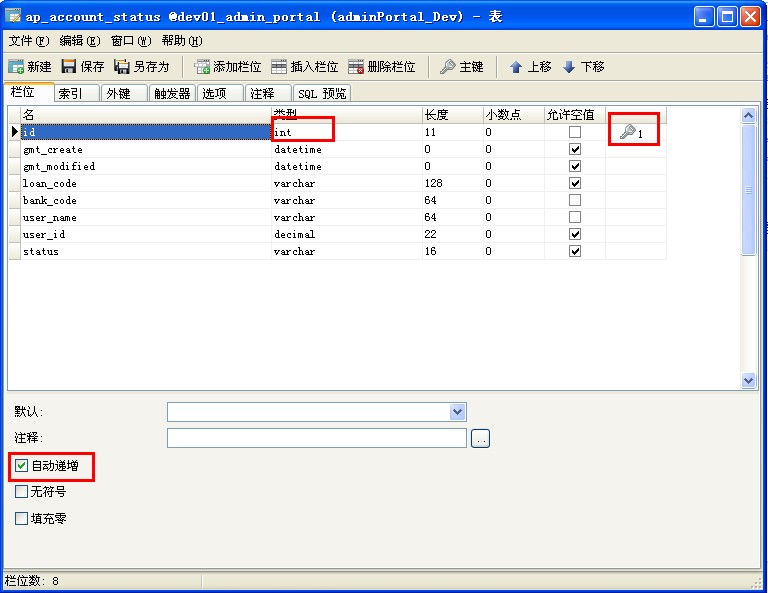Click the int type cell of id
The width and height of the screenshot is (768, 593).
click(347, 132)
